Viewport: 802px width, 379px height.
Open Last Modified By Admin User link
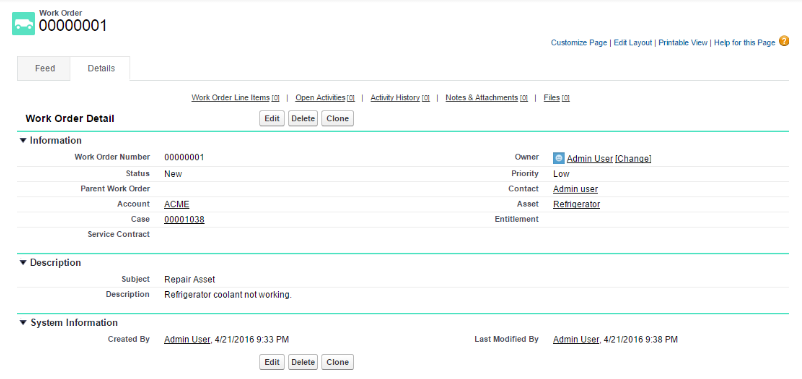[x=576, y=339]
